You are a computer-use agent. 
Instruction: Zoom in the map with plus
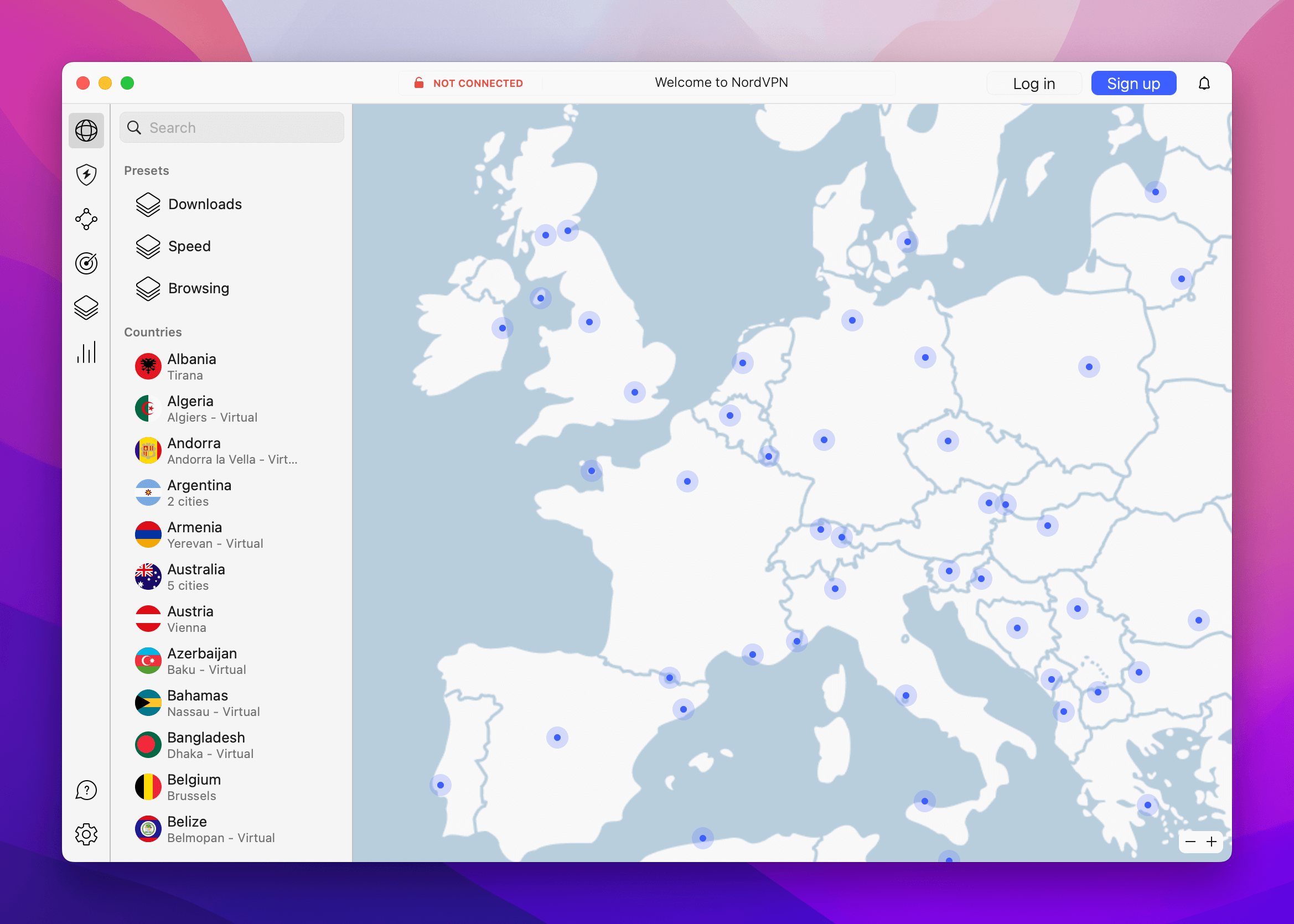[1212, 842]
